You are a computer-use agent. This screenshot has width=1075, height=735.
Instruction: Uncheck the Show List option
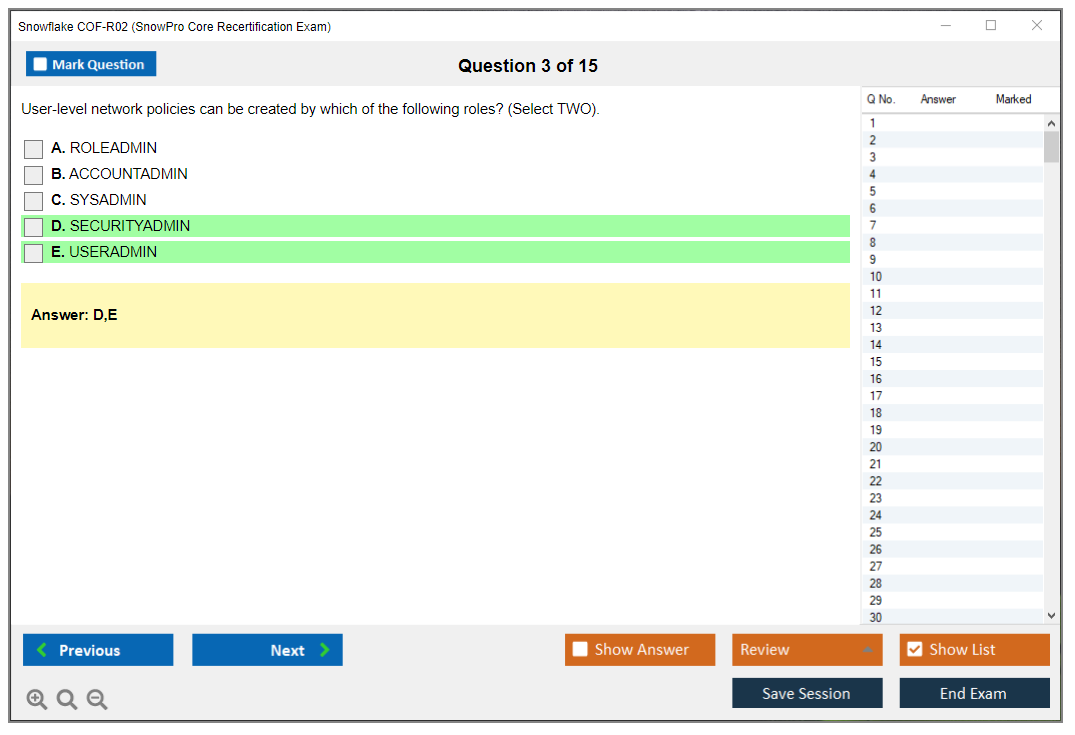tap(914, 650)
